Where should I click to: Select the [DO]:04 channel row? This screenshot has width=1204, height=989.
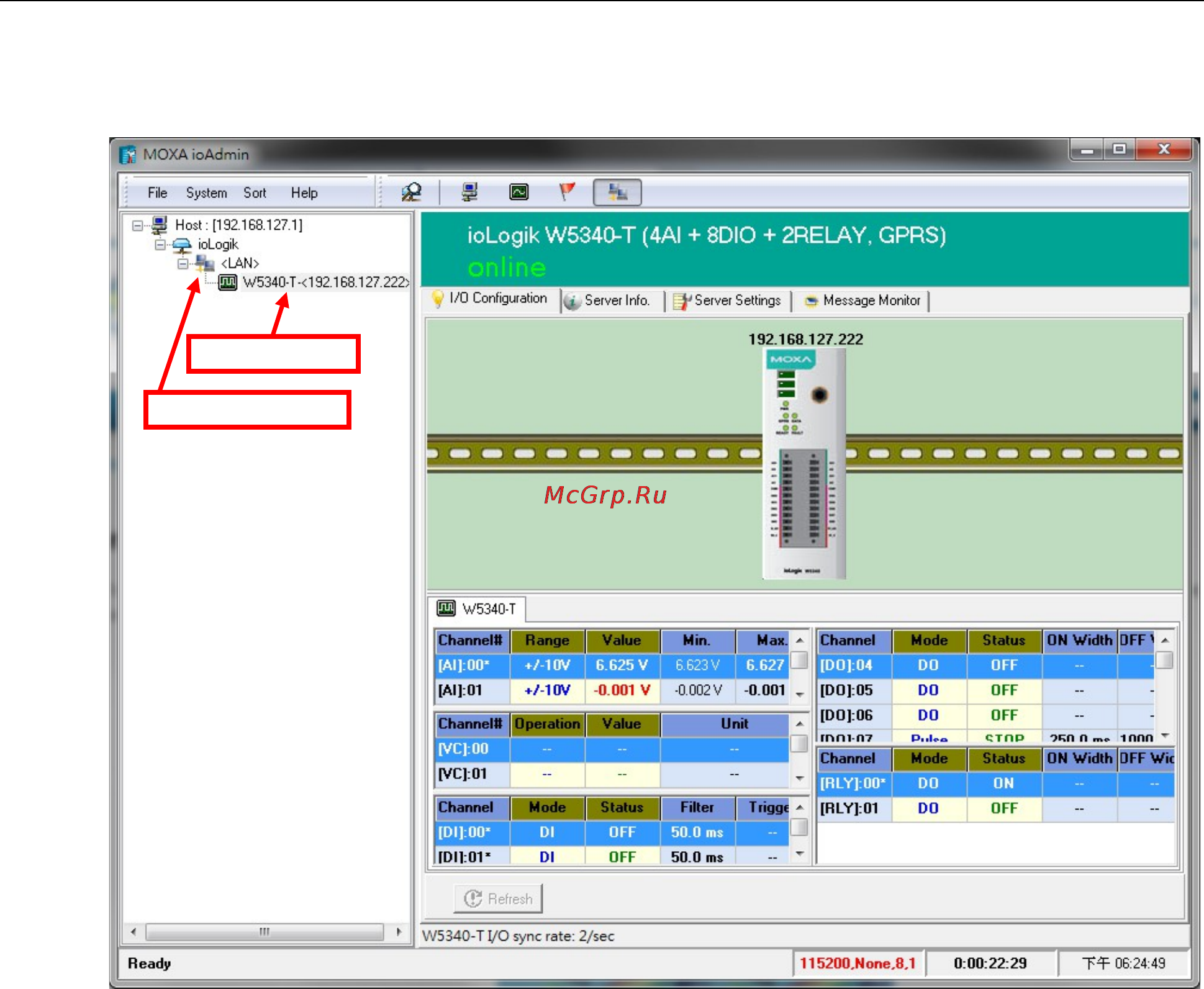click(x=985, y=666)
